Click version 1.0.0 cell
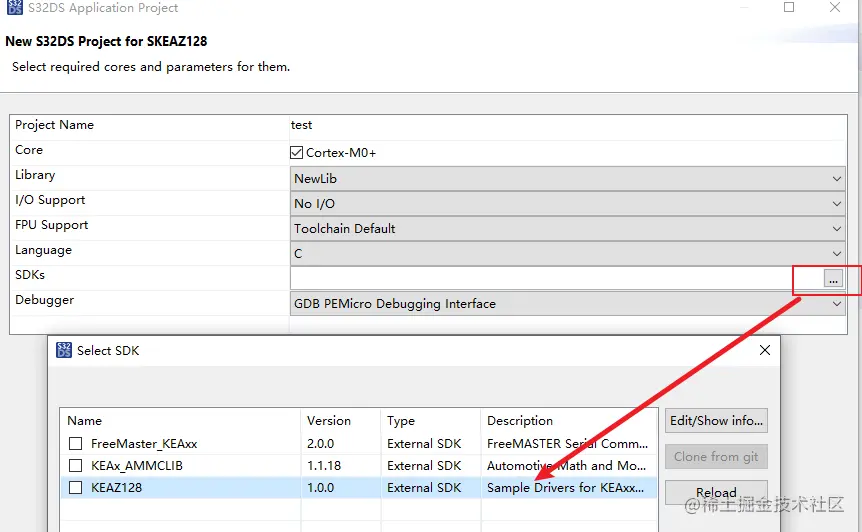 click(x=321, y=487)
